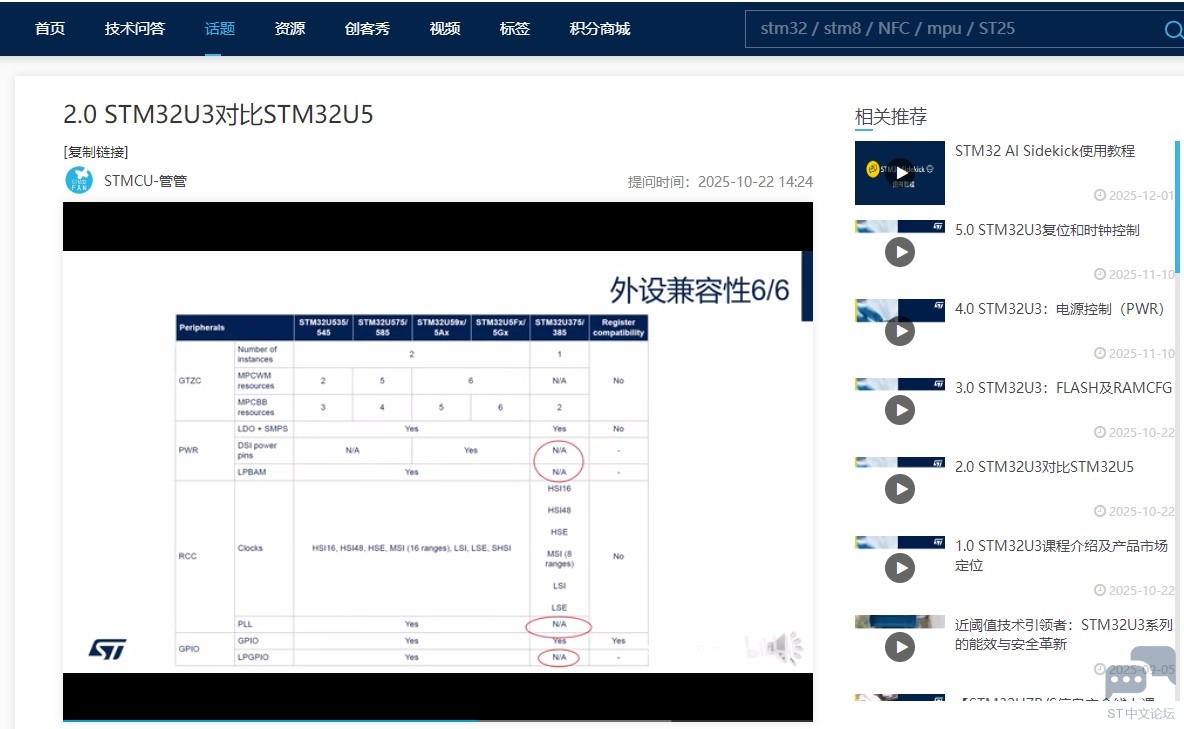
Task: Open the 首页 home menu item
Action: (50, 29)
